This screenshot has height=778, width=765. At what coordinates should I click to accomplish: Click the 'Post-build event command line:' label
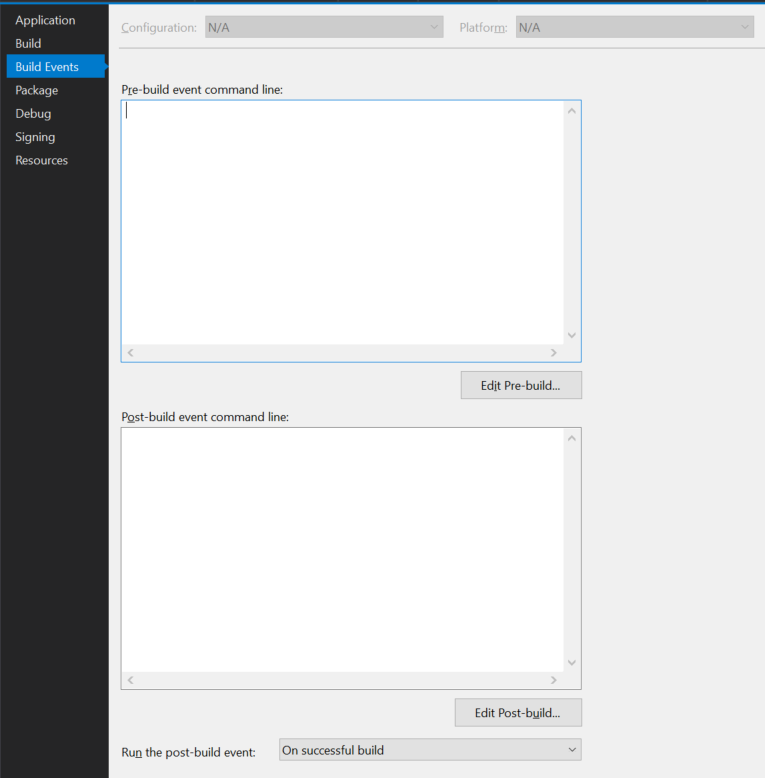pos(205,417)
